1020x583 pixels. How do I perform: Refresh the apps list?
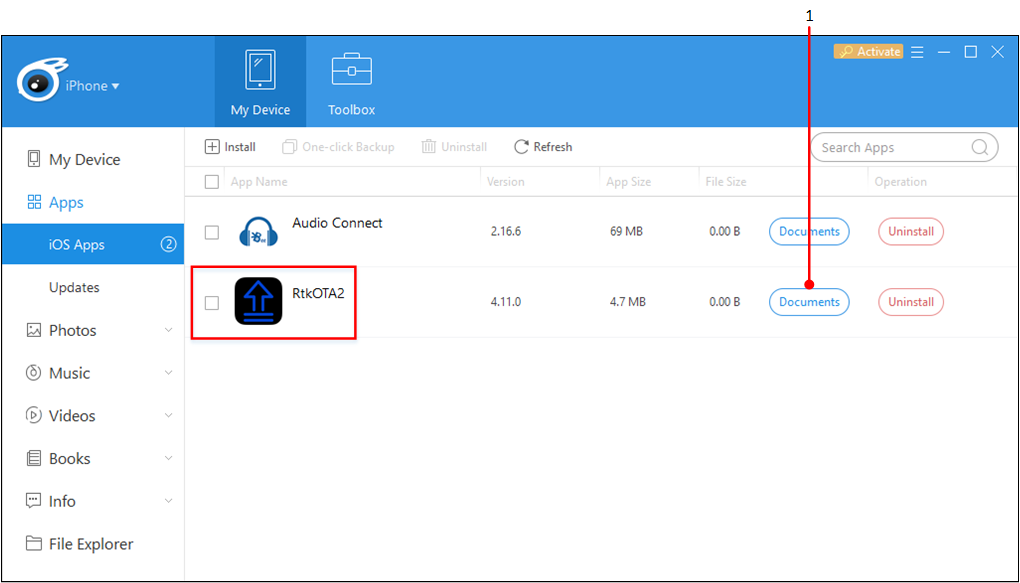coord(543,147)
